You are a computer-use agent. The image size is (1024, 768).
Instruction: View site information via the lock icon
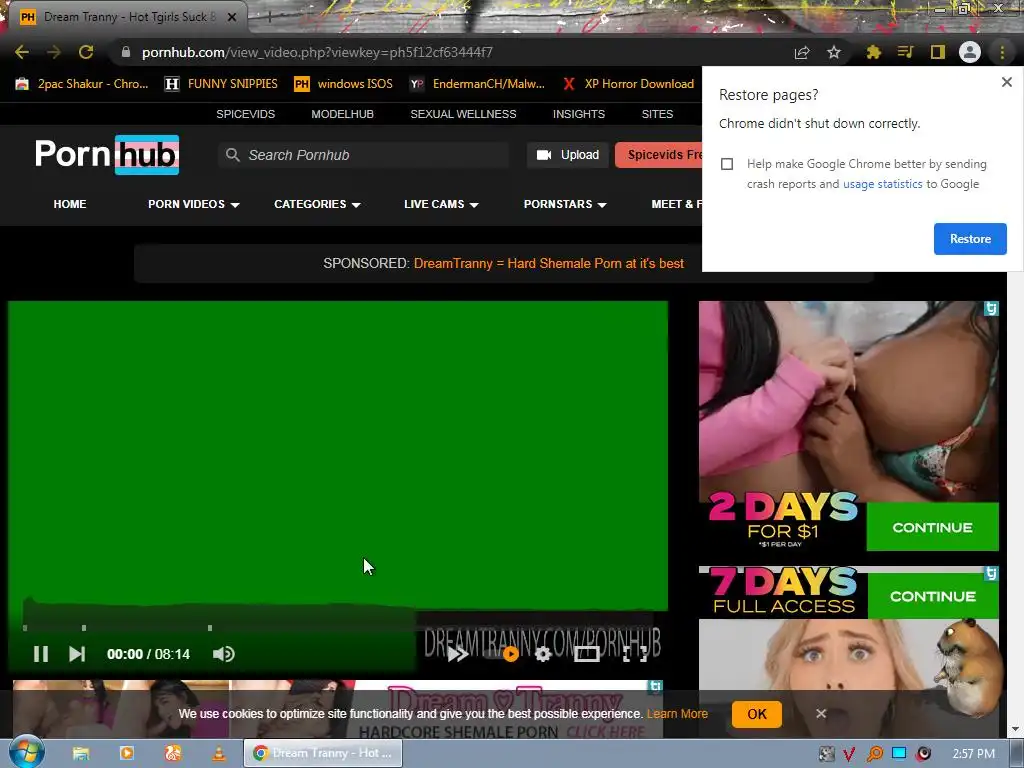(126, 52)
